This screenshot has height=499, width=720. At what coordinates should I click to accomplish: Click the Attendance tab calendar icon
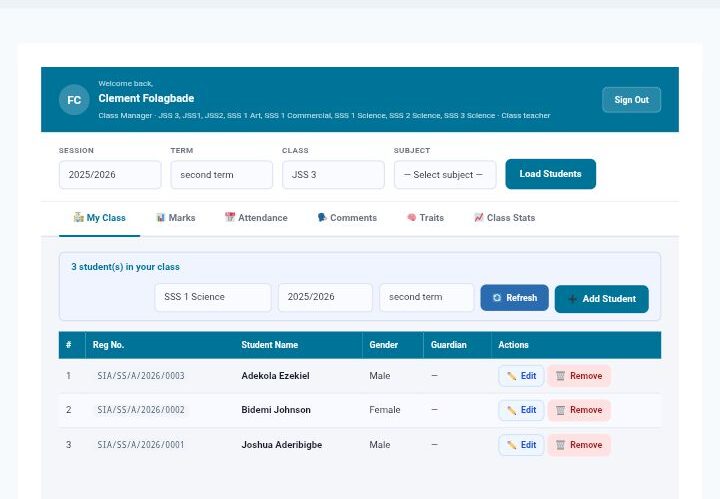coord(230,217)
